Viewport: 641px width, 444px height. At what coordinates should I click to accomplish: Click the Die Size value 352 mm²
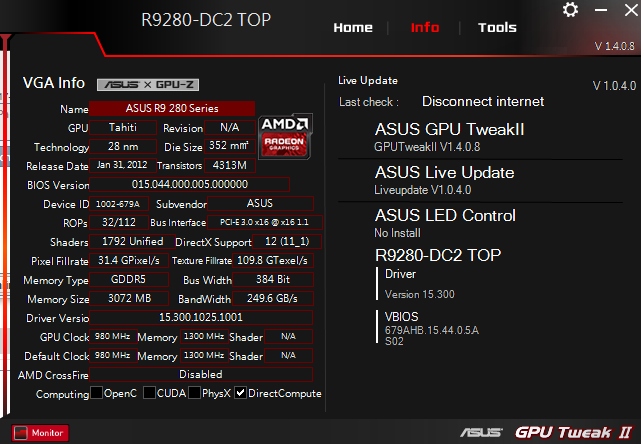tap(230, 146)
